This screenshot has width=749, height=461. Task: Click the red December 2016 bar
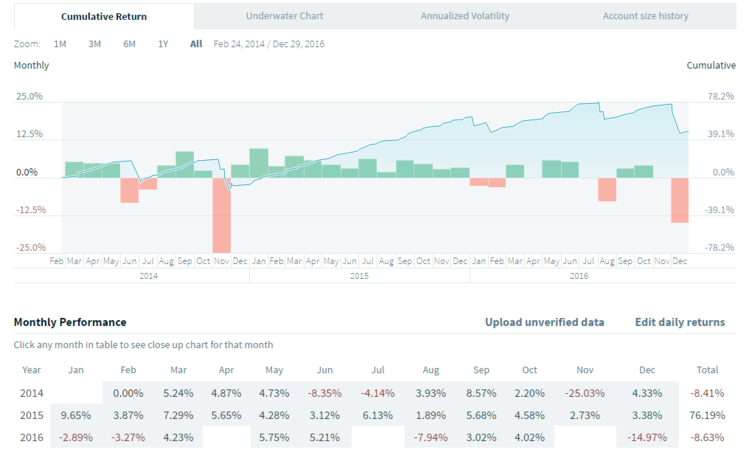pos(679,199)
